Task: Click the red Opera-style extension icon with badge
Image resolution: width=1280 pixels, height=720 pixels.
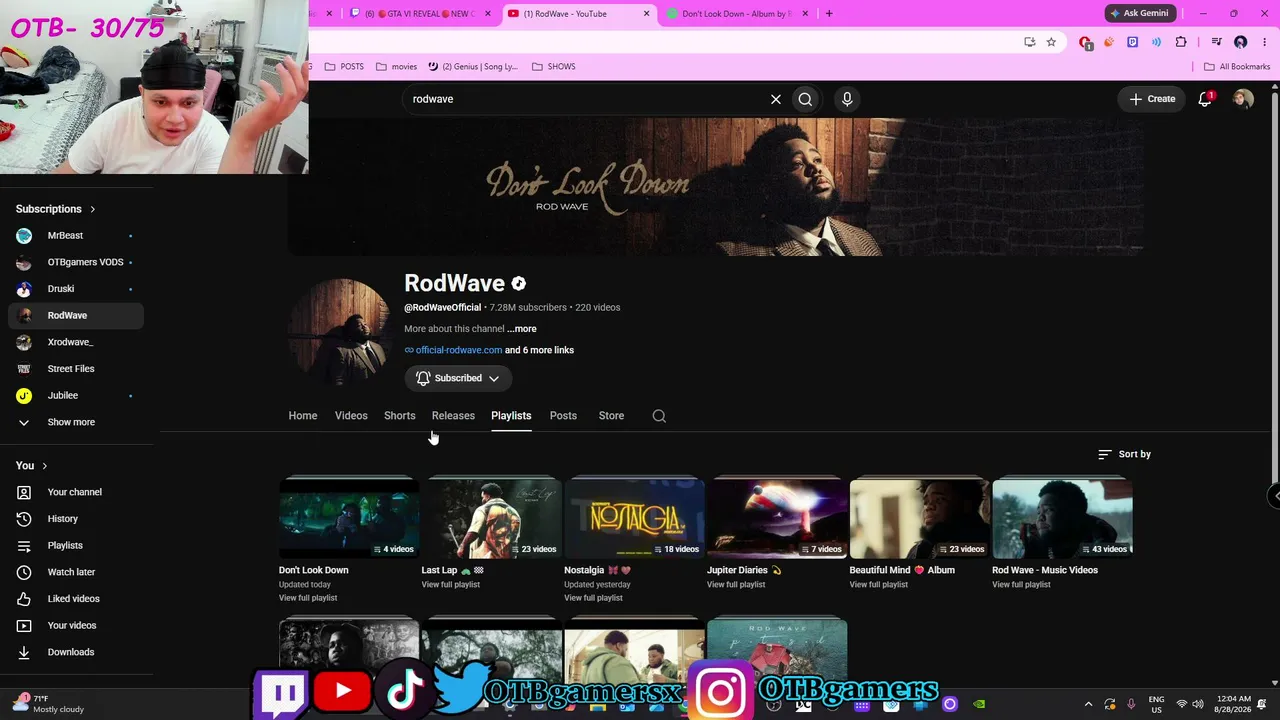Action: 1086,42
